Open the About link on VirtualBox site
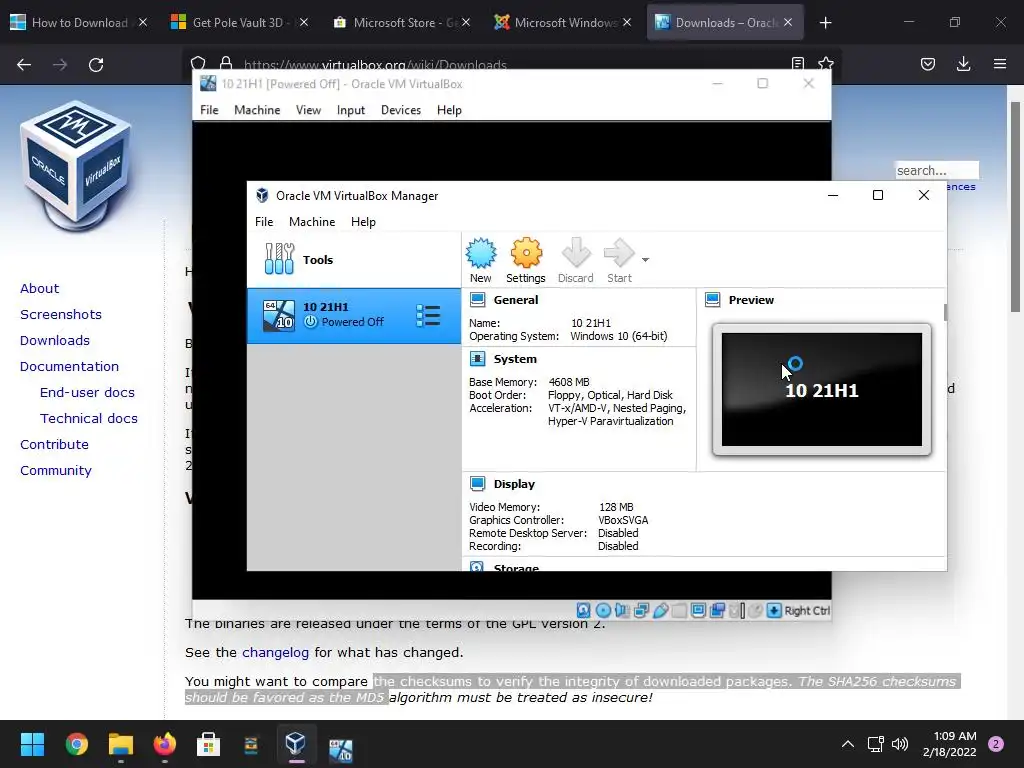1024x768 pixels. [x=39, y=289]
